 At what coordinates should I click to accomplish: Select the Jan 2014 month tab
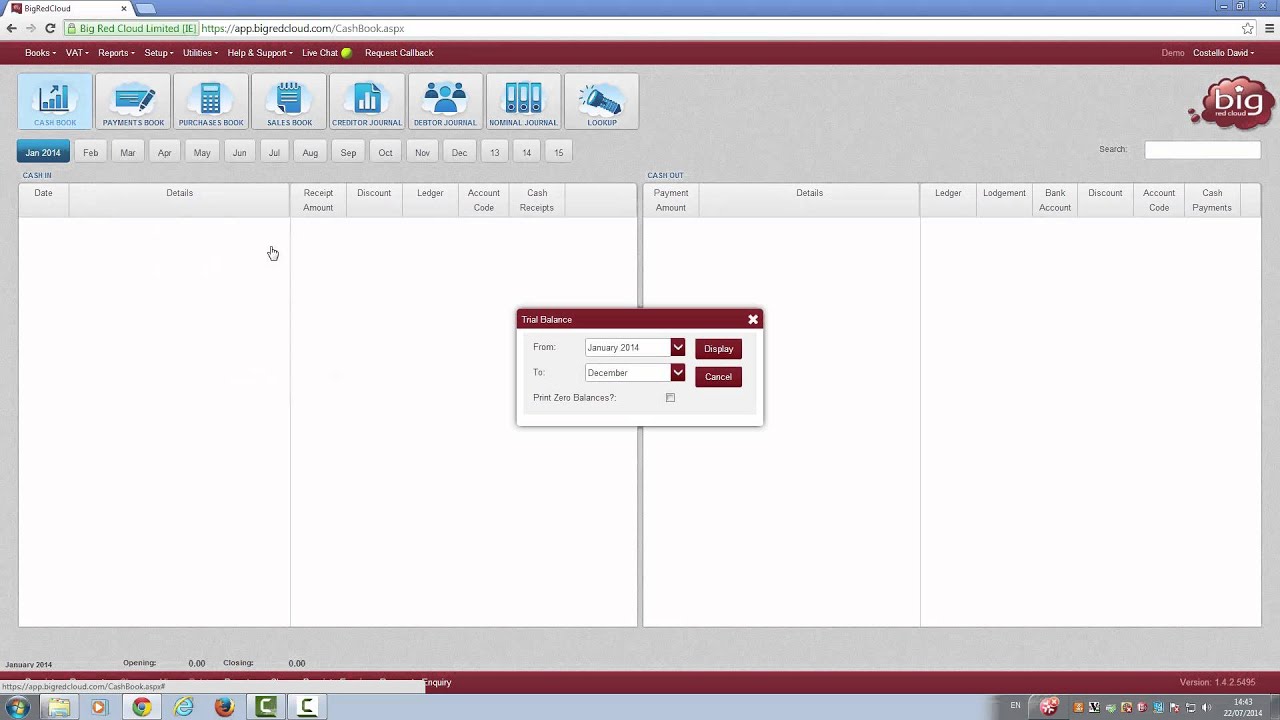[x=43, y=153]
